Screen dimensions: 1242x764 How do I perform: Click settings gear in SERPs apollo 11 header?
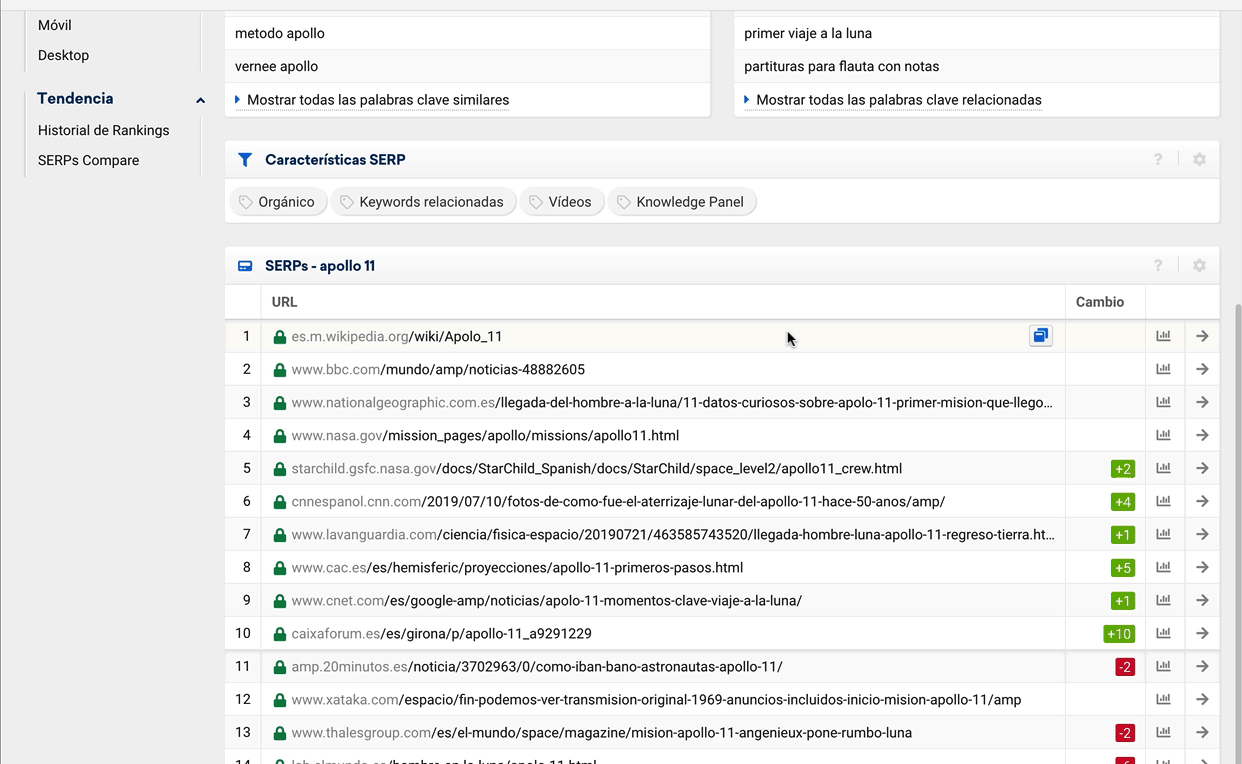[x=1199, y=266]
